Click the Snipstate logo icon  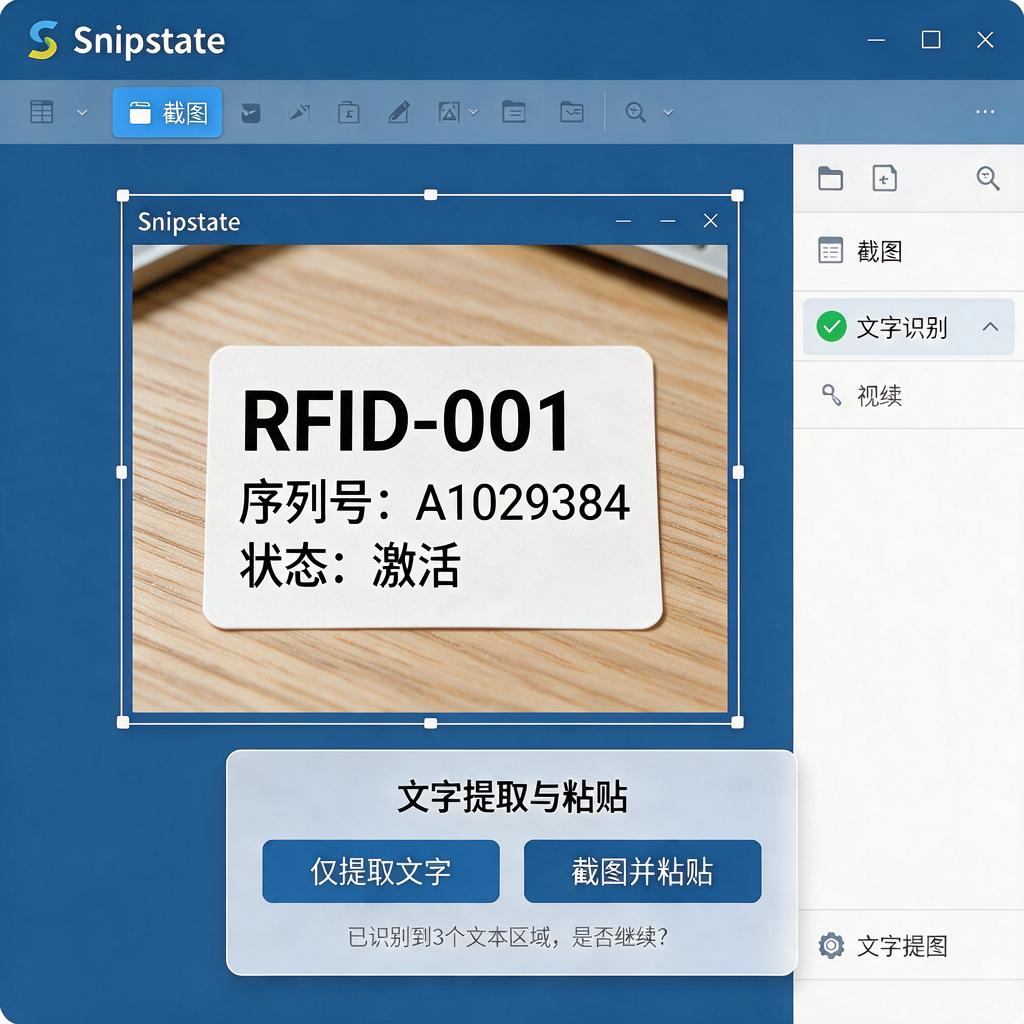(43, 40)
